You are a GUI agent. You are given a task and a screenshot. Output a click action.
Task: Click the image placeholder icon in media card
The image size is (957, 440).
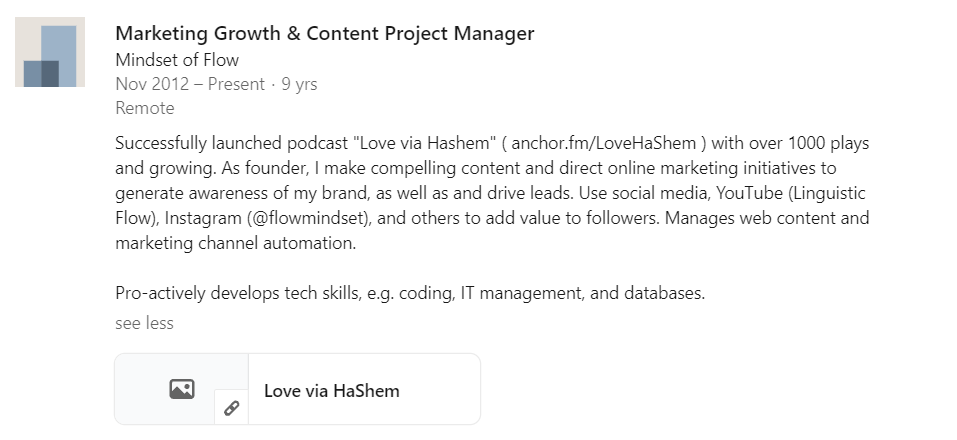tap(182, 389)
